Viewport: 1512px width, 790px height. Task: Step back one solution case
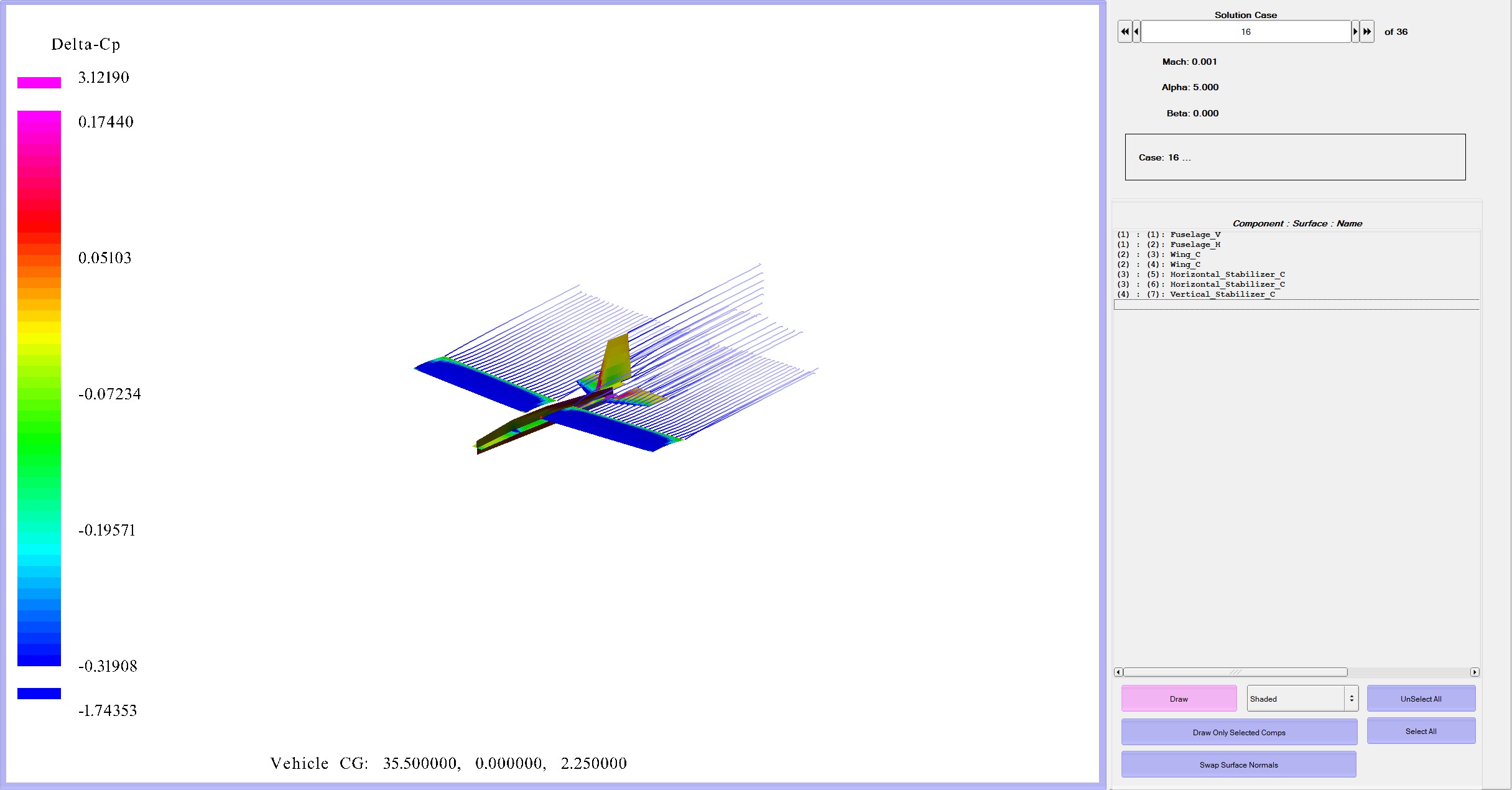click(x=1136, y=32)
